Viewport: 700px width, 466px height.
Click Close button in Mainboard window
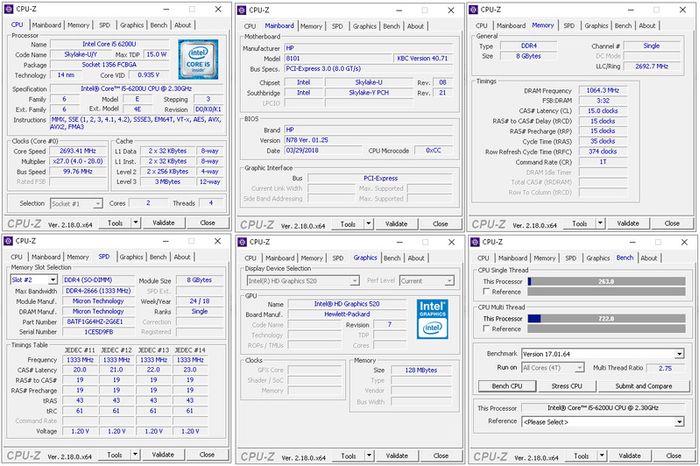[x=440, y=224]
